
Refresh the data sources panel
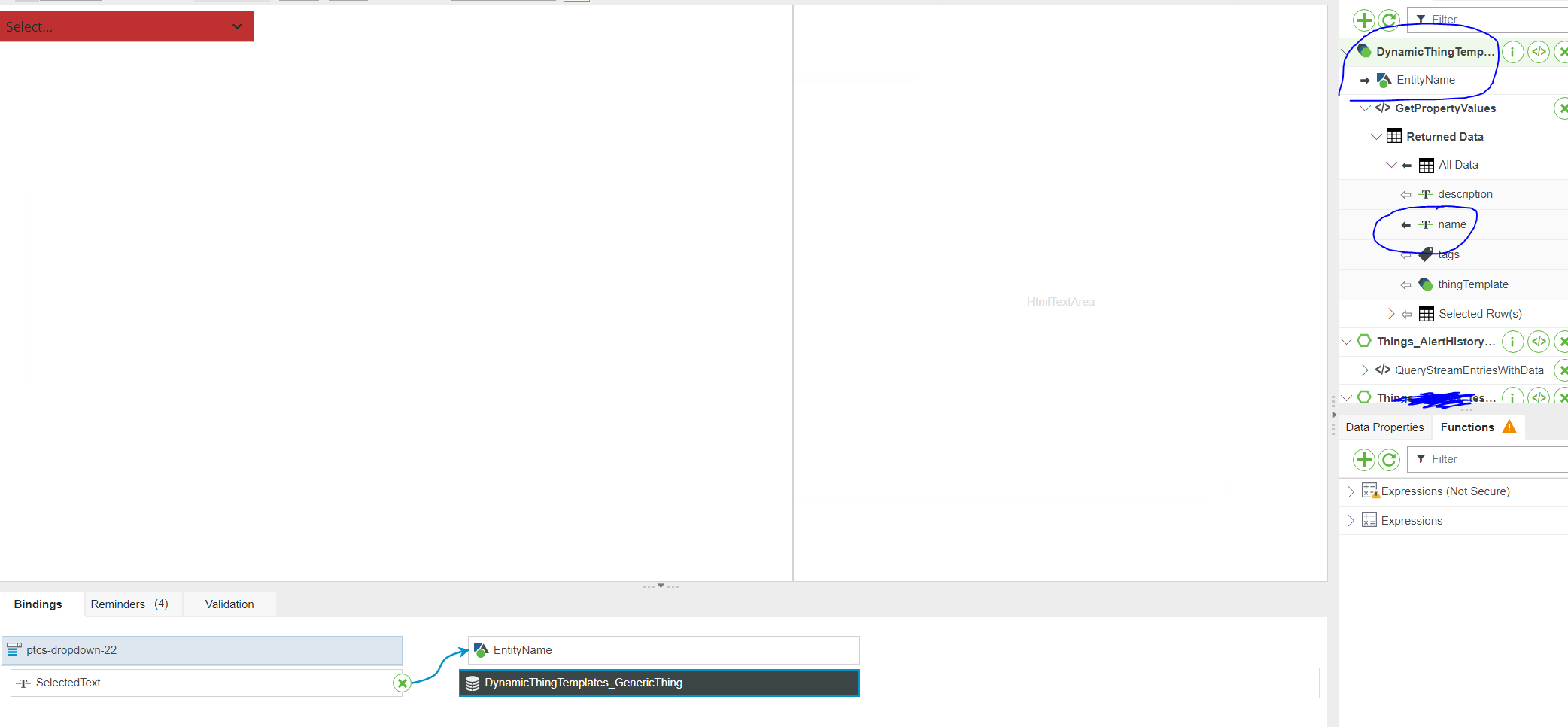pyautogui.click(x=1389, y=20)
